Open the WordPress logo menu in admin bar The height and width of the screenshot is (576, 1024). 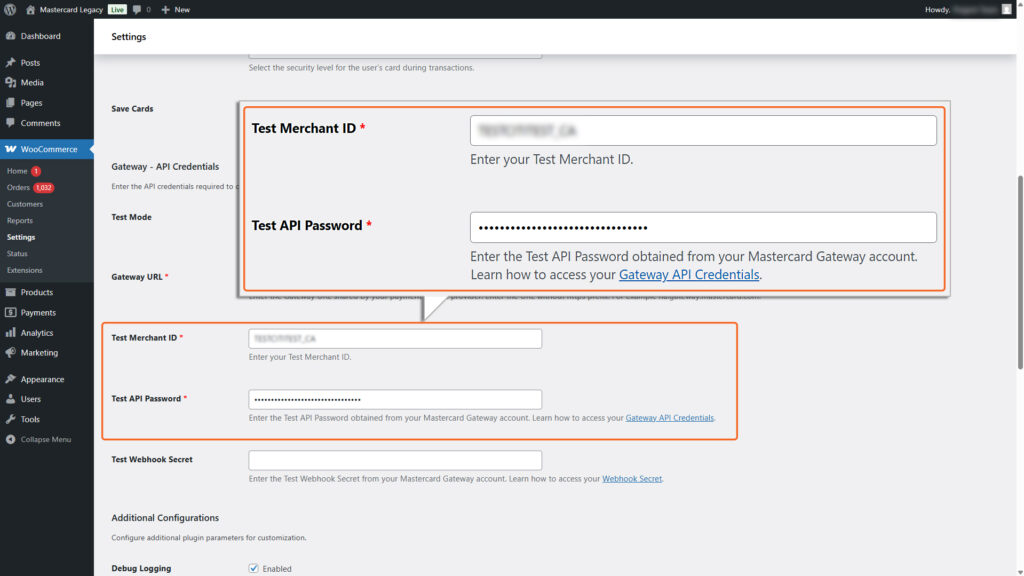[10, 9]
